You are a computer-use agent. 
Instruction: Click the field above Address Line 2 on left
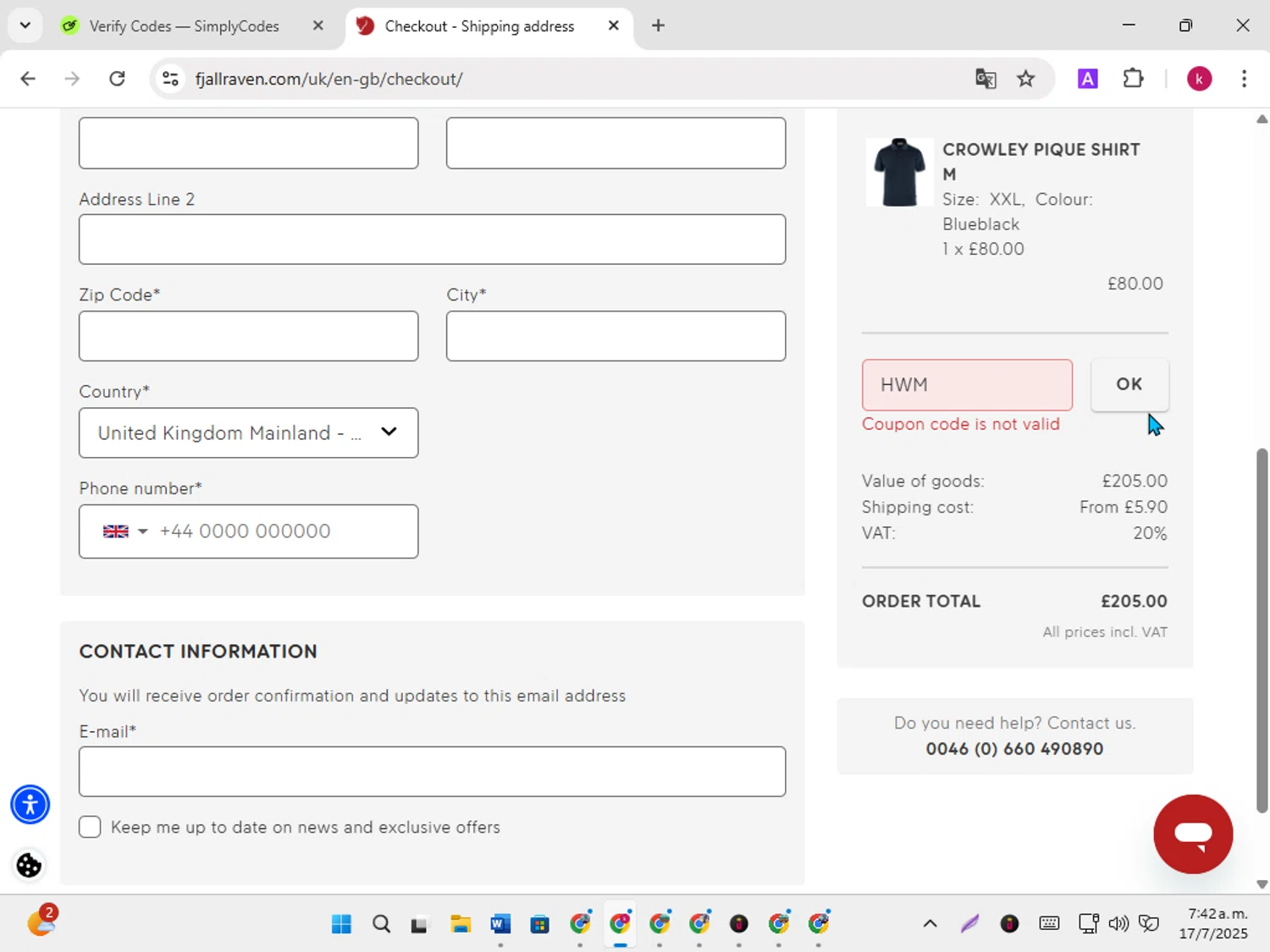tap(248, 143)
